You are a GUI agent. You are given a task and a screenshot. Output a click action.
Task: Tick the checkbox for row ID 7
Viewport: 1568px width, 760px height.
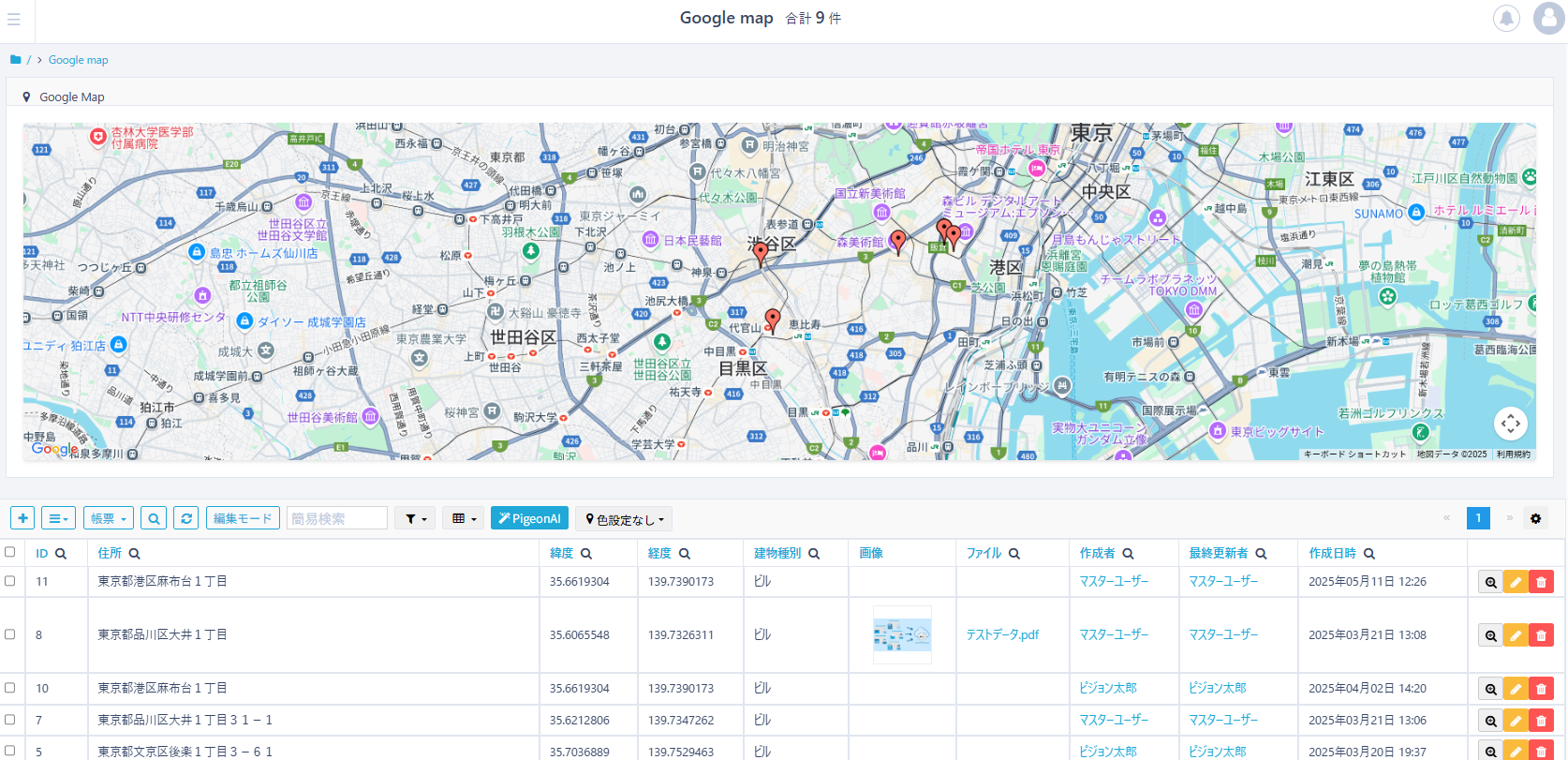(x=10, y=720)
